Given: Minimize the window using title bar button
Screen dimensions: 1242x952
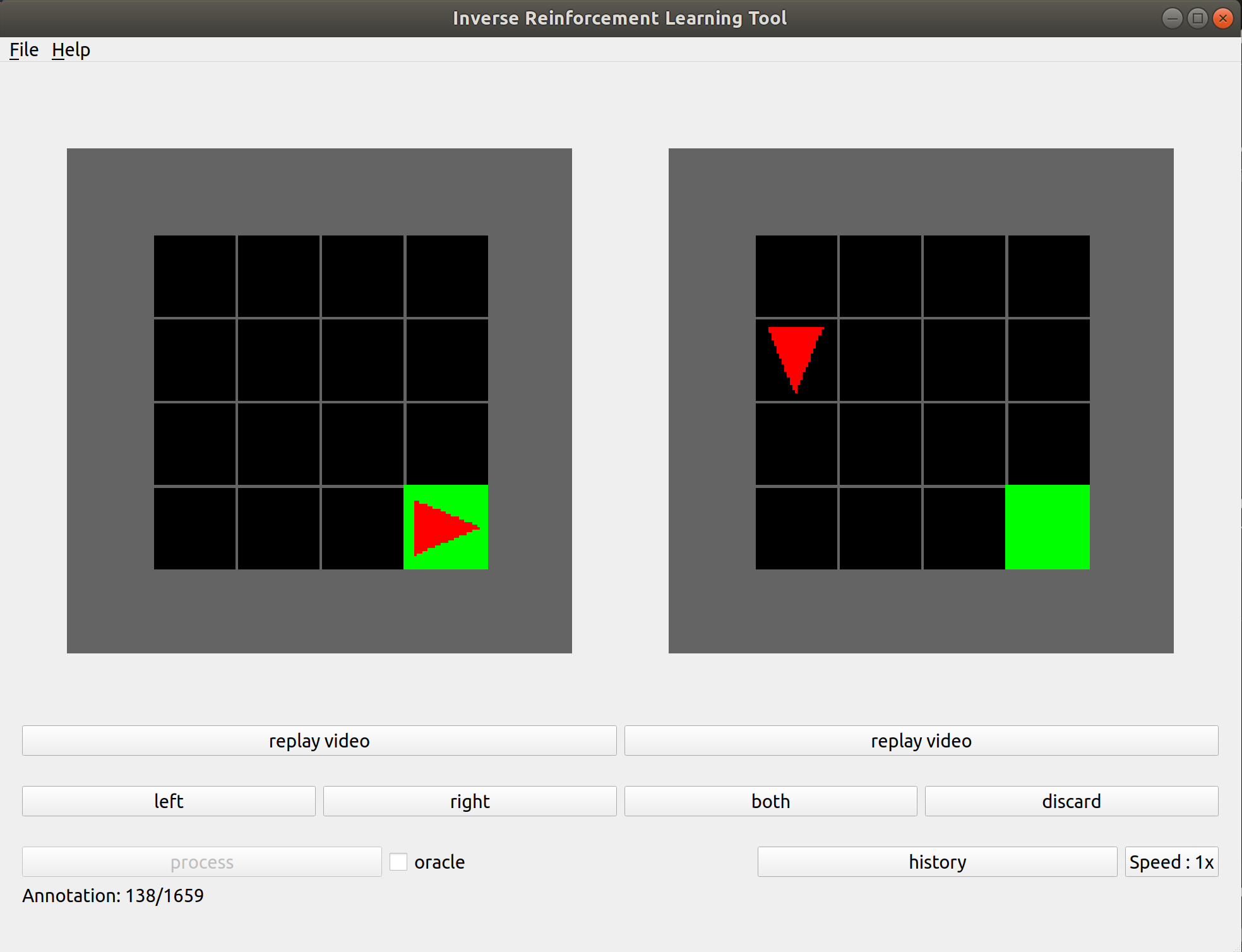Looking at the screenshot, I should tap(1172, 18).
